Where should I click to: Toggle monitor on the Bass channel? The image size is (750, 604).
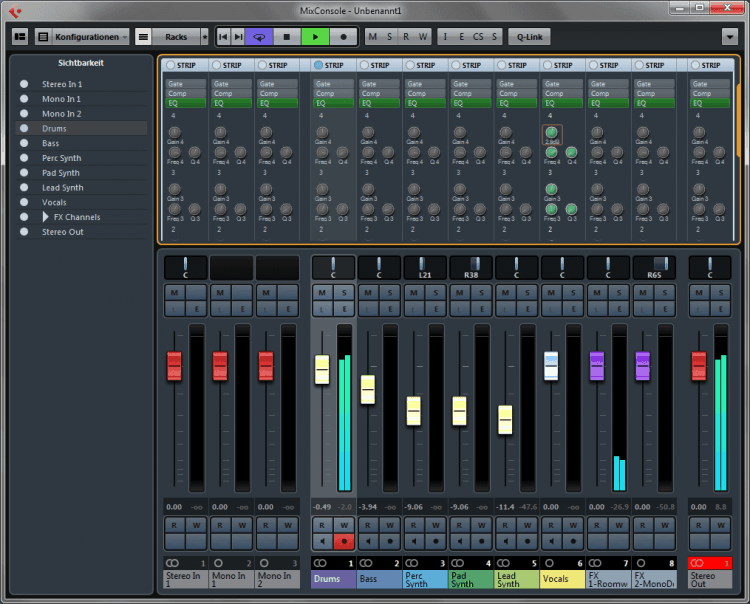(368, 541)
